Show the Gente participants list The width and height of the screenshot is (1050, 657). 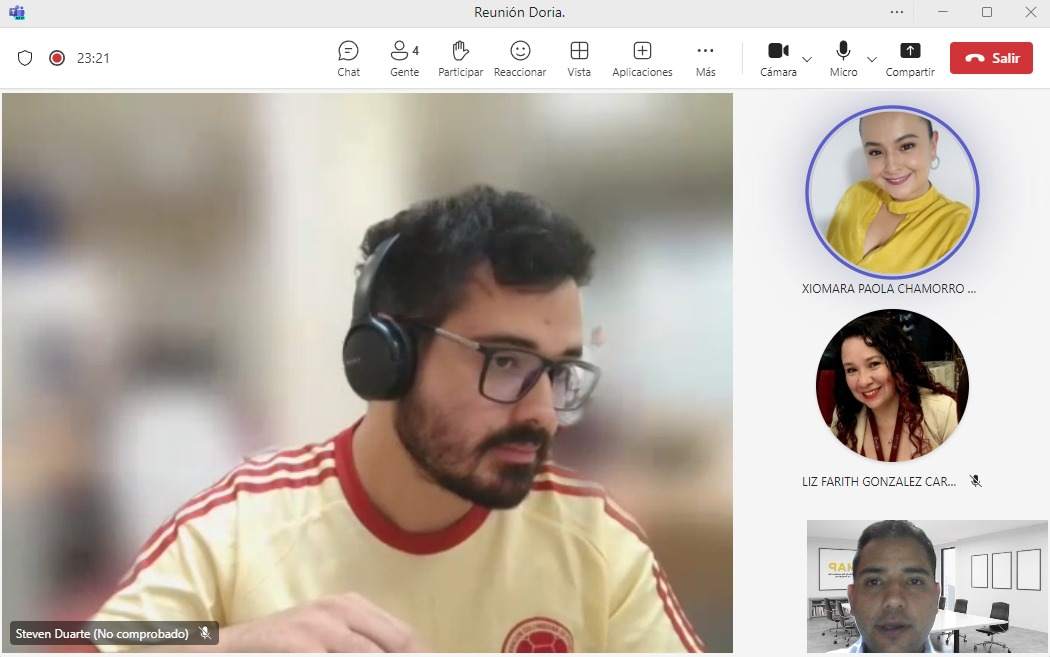tap(404, 58)
